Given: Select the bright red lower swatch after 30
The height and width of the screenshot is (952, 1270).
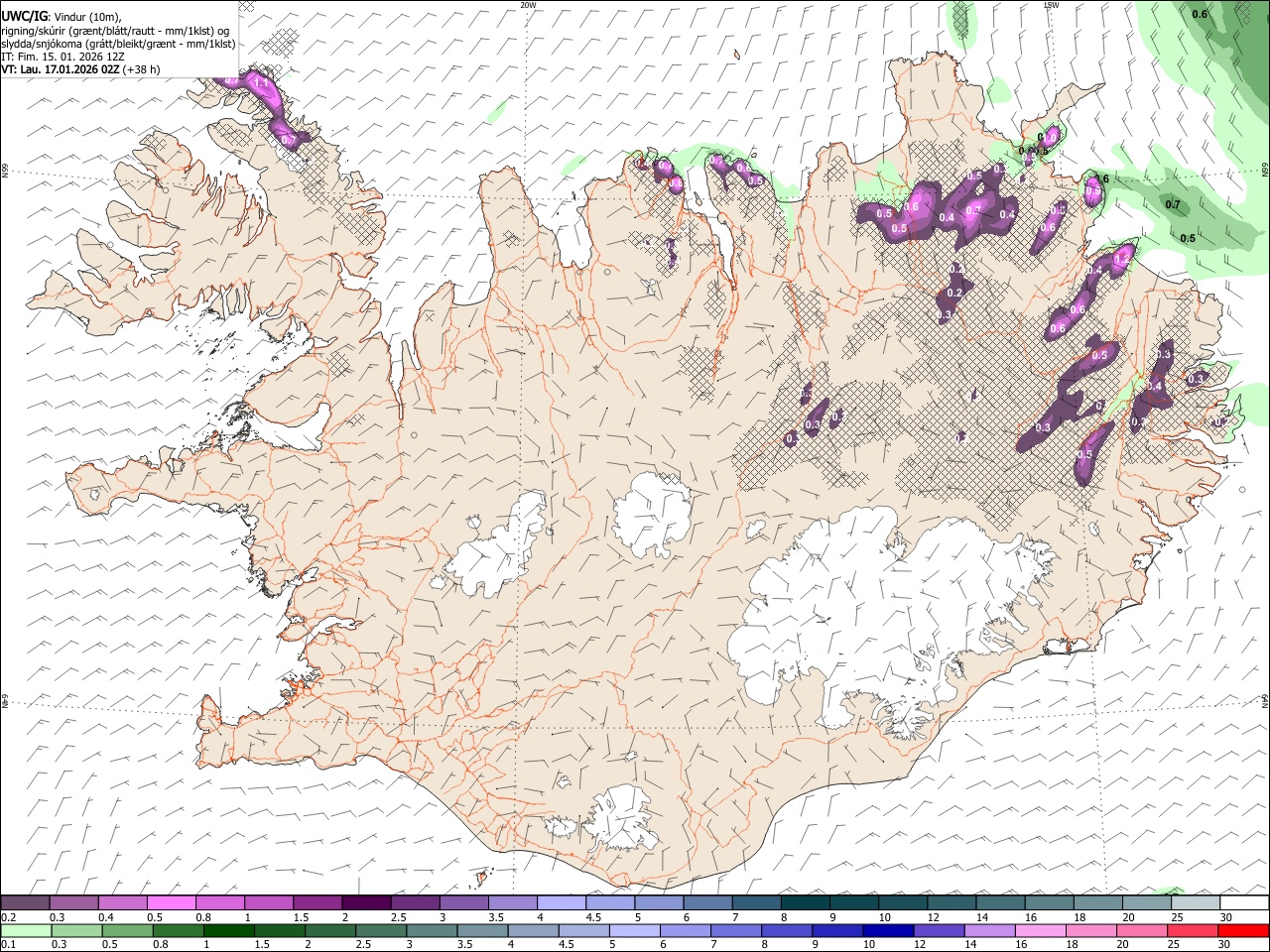Looking at the screenshot, I should (1242, 931).
